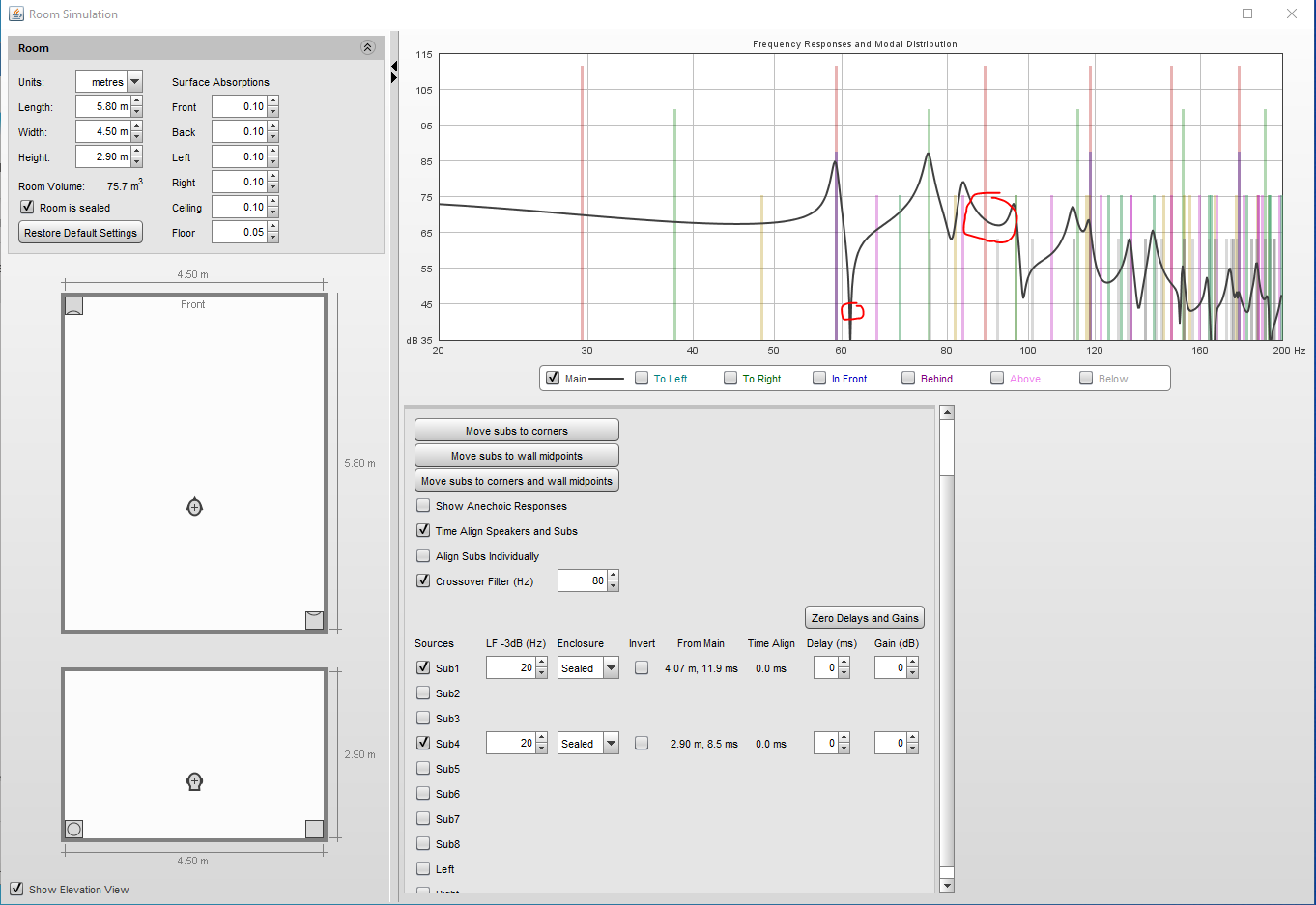Toggle Main response checkbox in legend

pos(553,378)
